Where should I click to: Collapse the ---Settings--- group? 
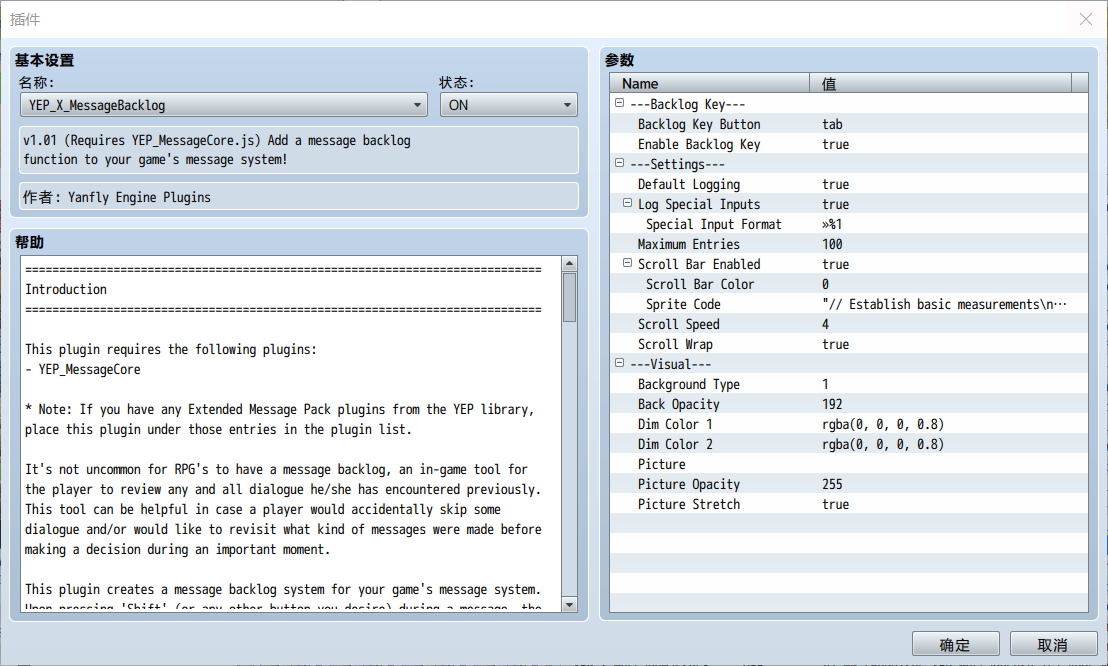click(x=620, y=163)
